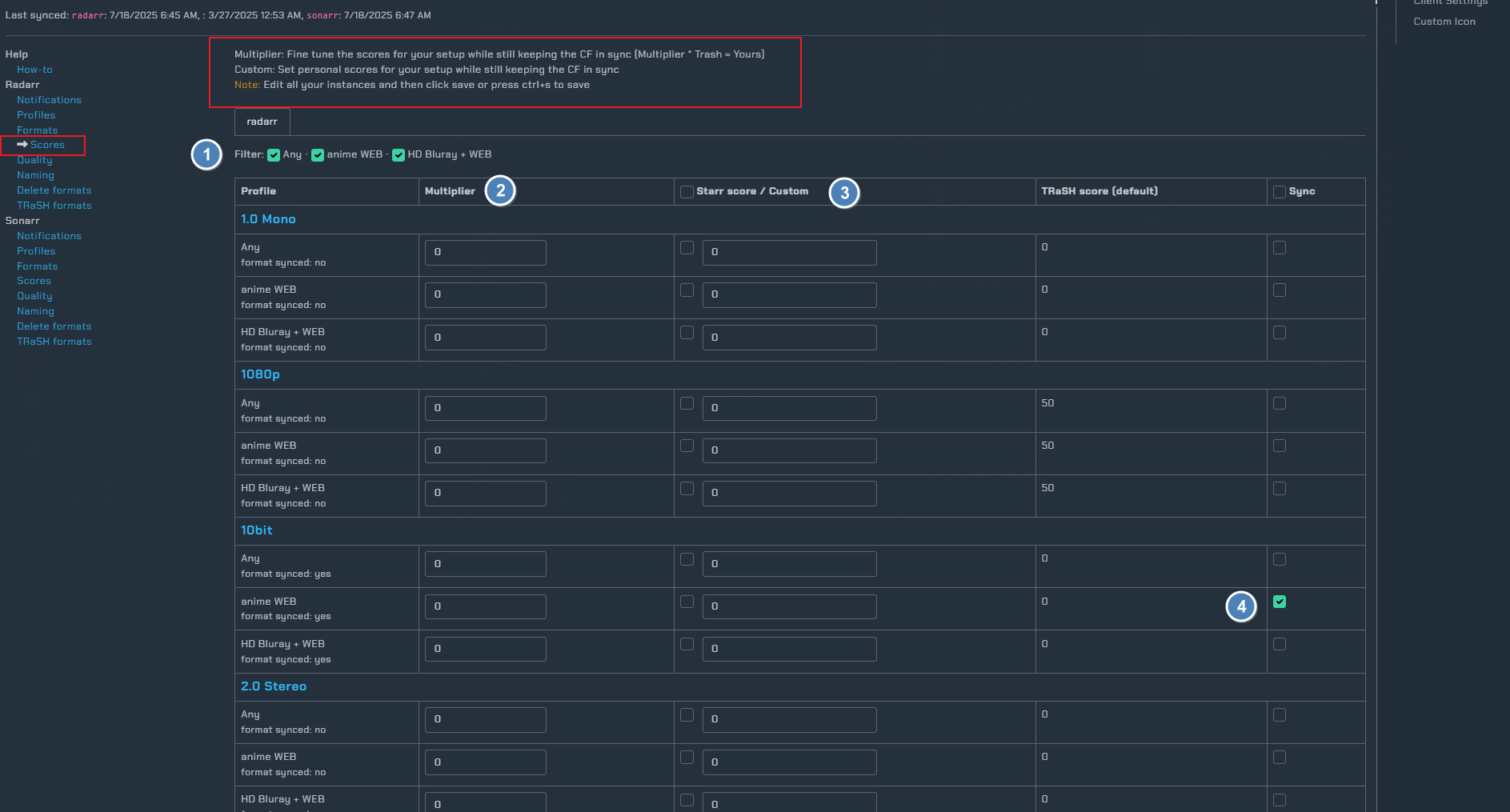Enable custom score checkbox for 1.0 Mono HD Bluray + WEB

coord(687,333)
